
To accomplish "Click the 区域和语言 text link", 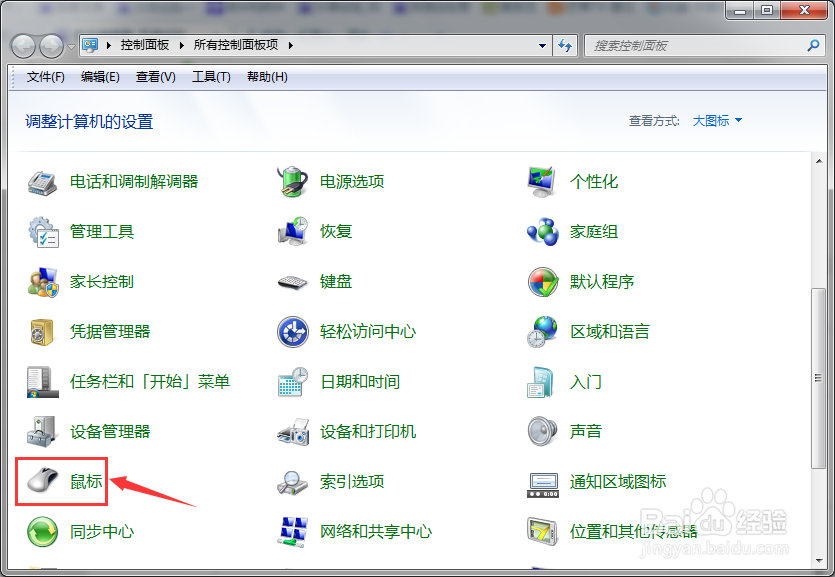I will pos(610,332).
